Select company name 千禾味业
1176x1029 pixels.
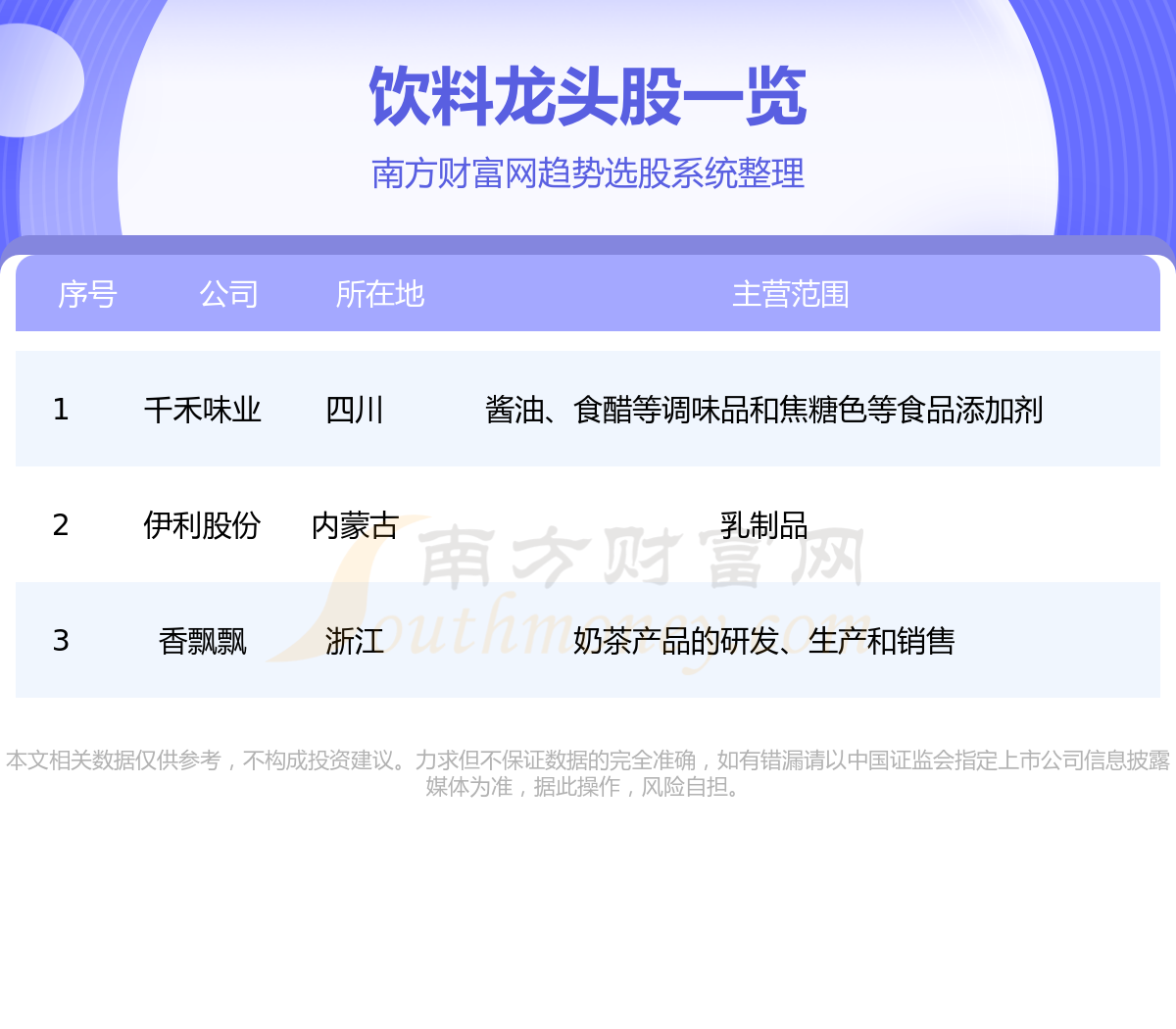coord(203,410)
